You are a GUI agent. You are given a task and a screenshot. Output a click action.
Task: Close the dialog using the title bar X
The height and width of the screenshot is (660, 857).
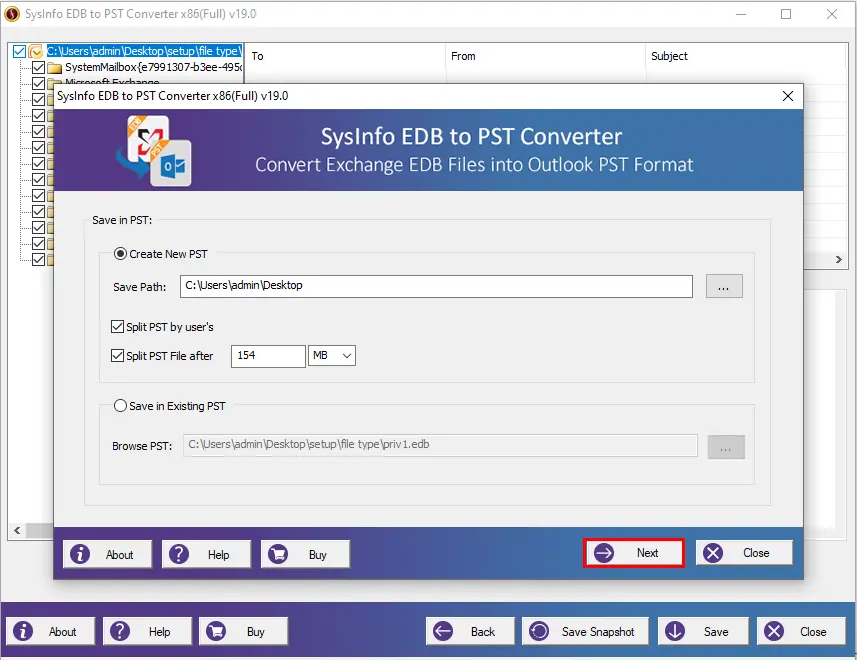tap(788, 96)
